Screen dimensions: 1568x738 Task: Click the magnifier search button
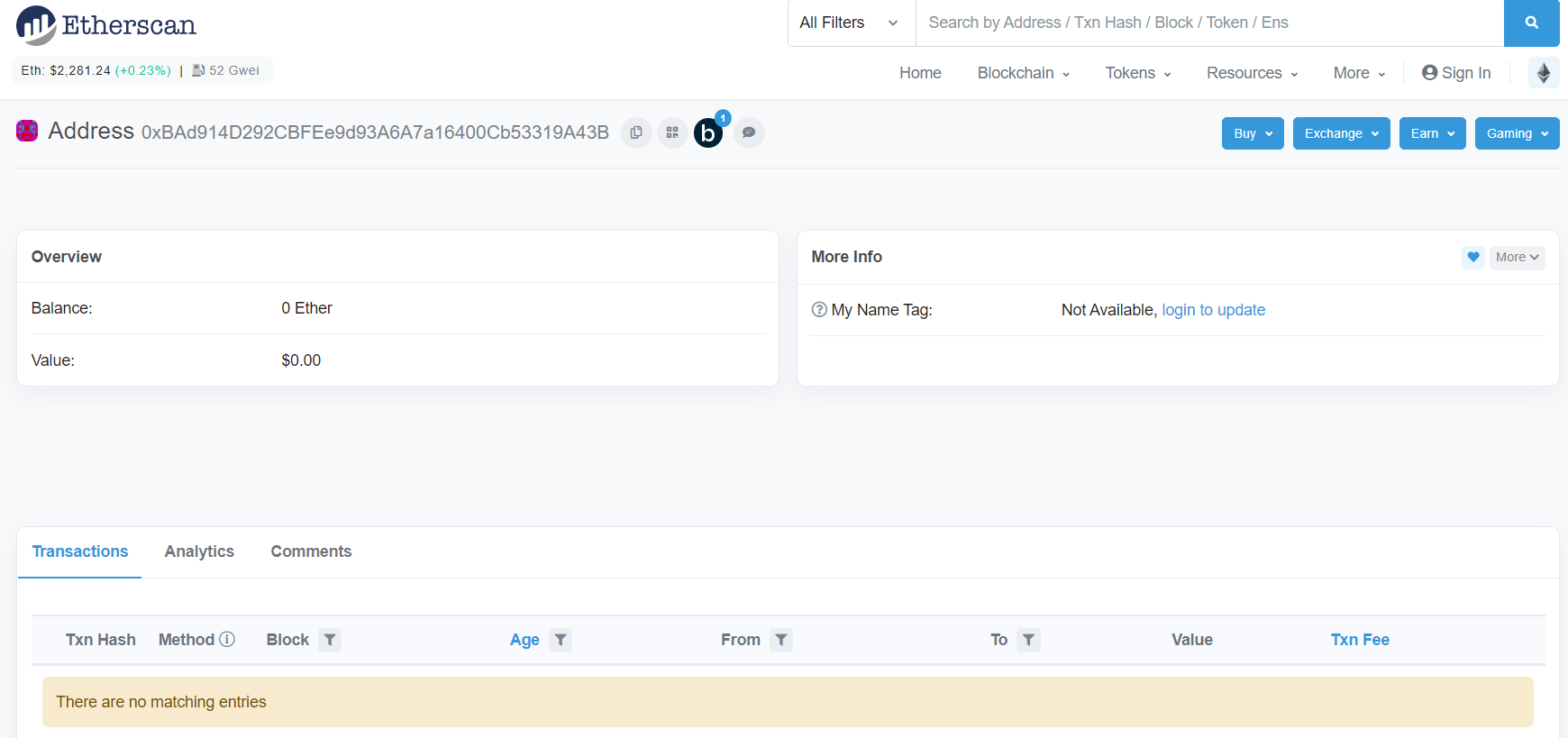1531,23
